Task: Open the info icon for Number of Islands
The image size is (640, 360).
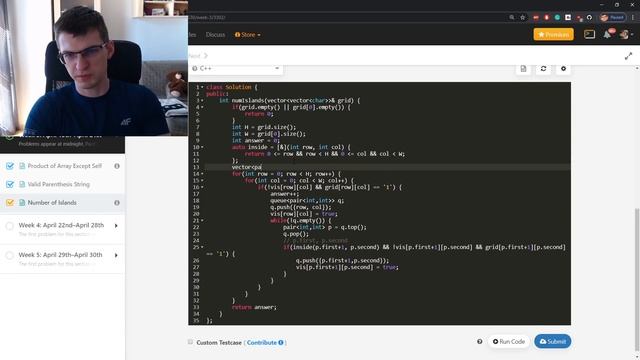Action: tap(117, 203)
